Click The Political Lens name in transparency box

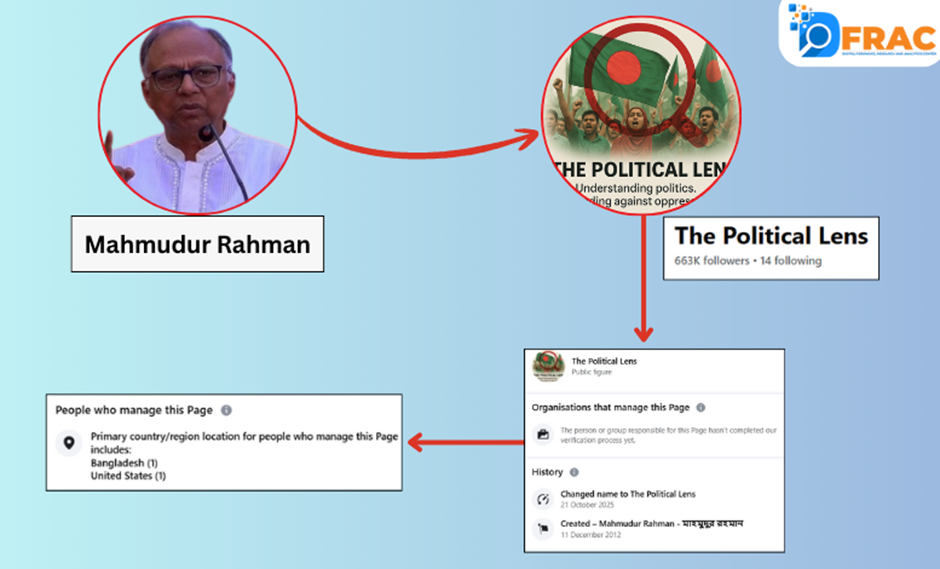pos(604,361)
